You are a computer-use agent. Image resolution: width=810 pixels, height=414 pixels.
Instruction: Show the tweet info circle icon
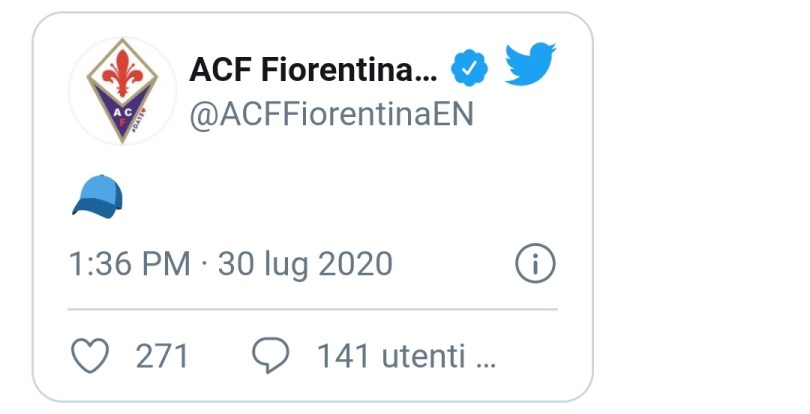pyautogui.click(x=535, y=264)
